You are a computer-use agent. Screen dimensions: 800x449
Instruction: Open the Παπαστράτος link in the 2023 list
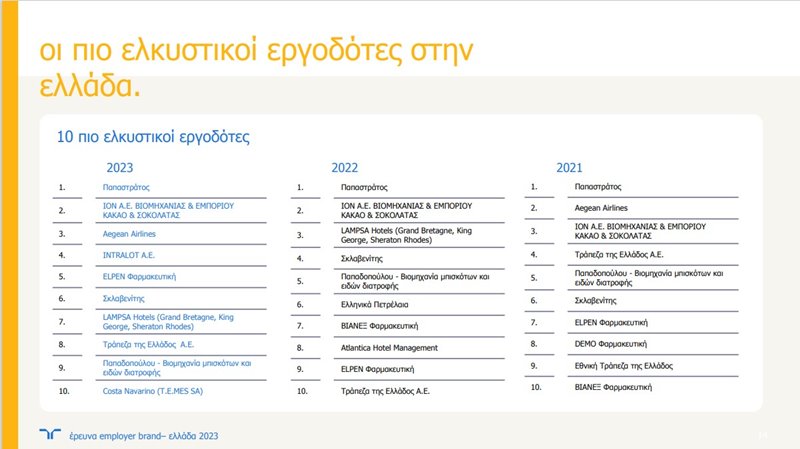[126, 186]
